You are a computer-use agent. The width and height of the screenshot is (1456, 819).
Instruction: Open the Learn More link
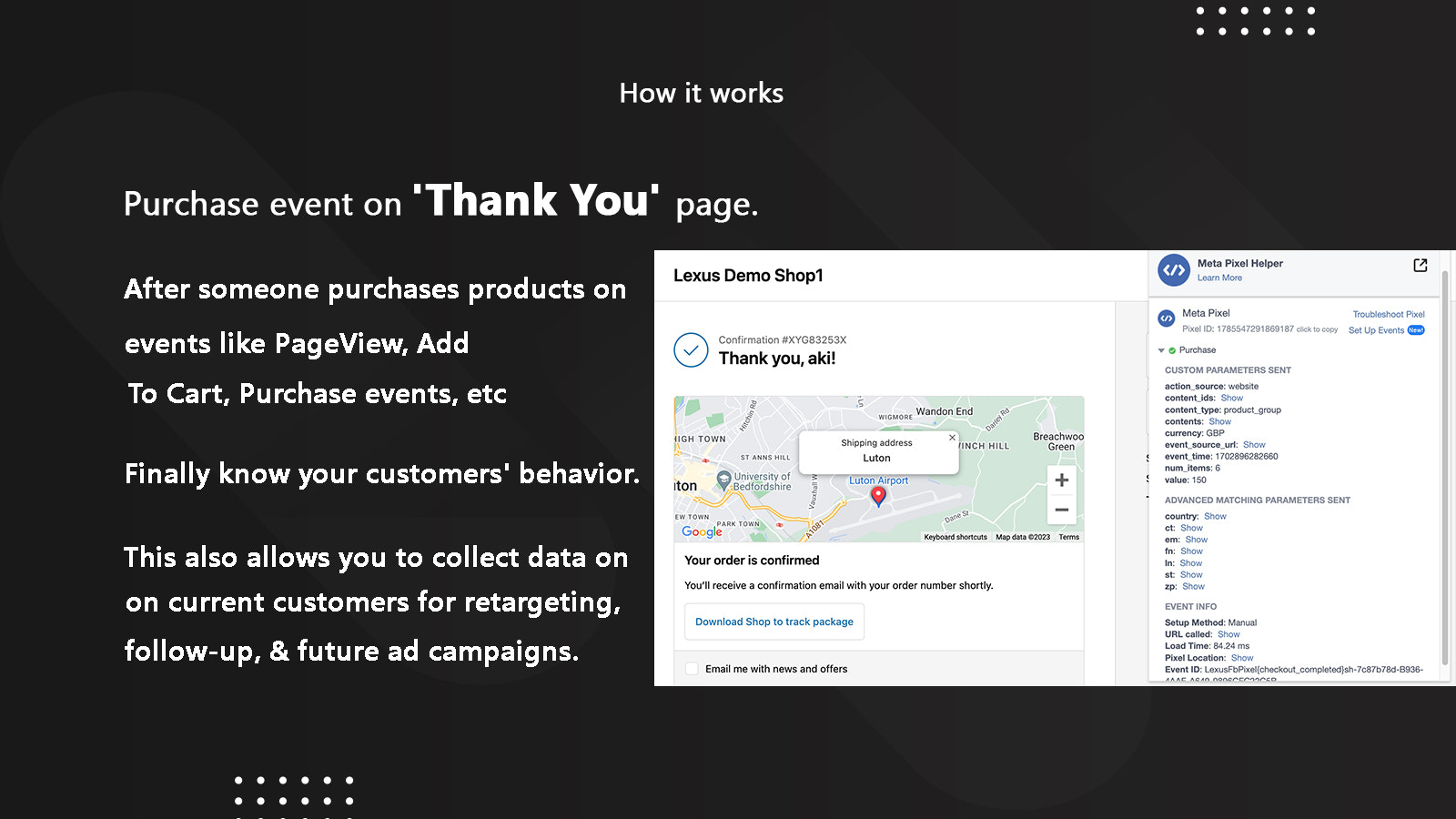1219,278
